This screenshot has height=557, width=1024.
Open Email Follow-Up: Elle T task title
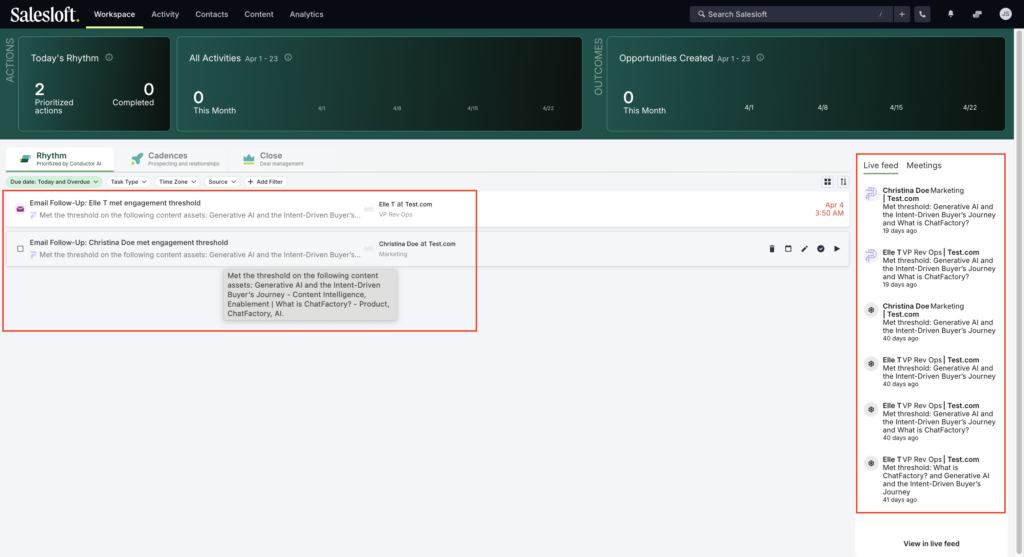point(115,203)
